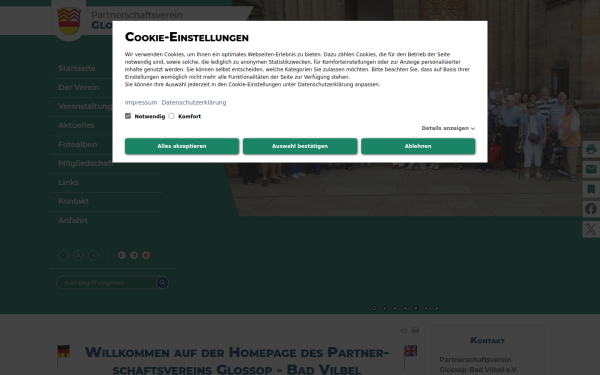
Task: Click the bookmark icon in side toolbar
Action: click(591, 189)
